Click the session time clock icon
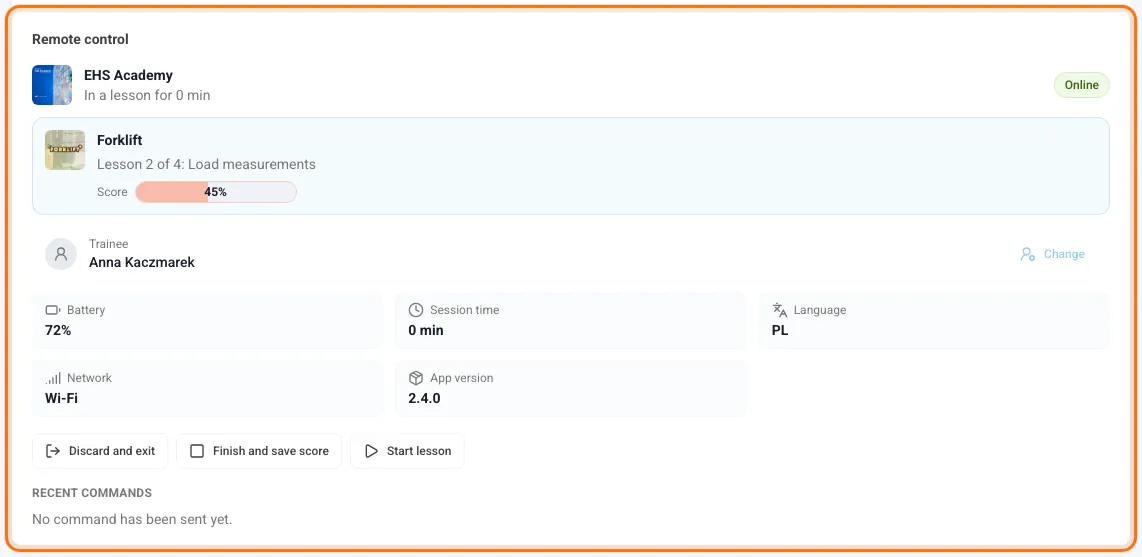Image resolution: width=1142 pixels, height=557 pixels. tap(416, 310)
